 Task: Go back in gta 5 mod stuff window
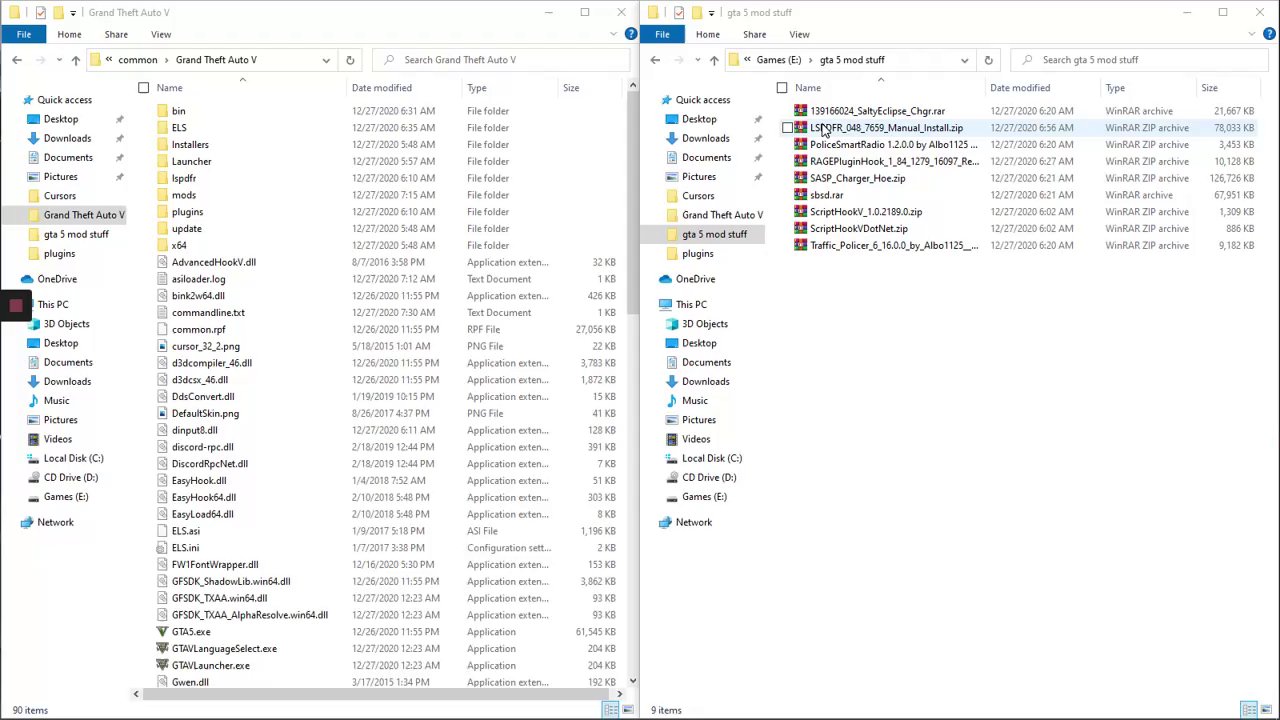coord(655,60)
